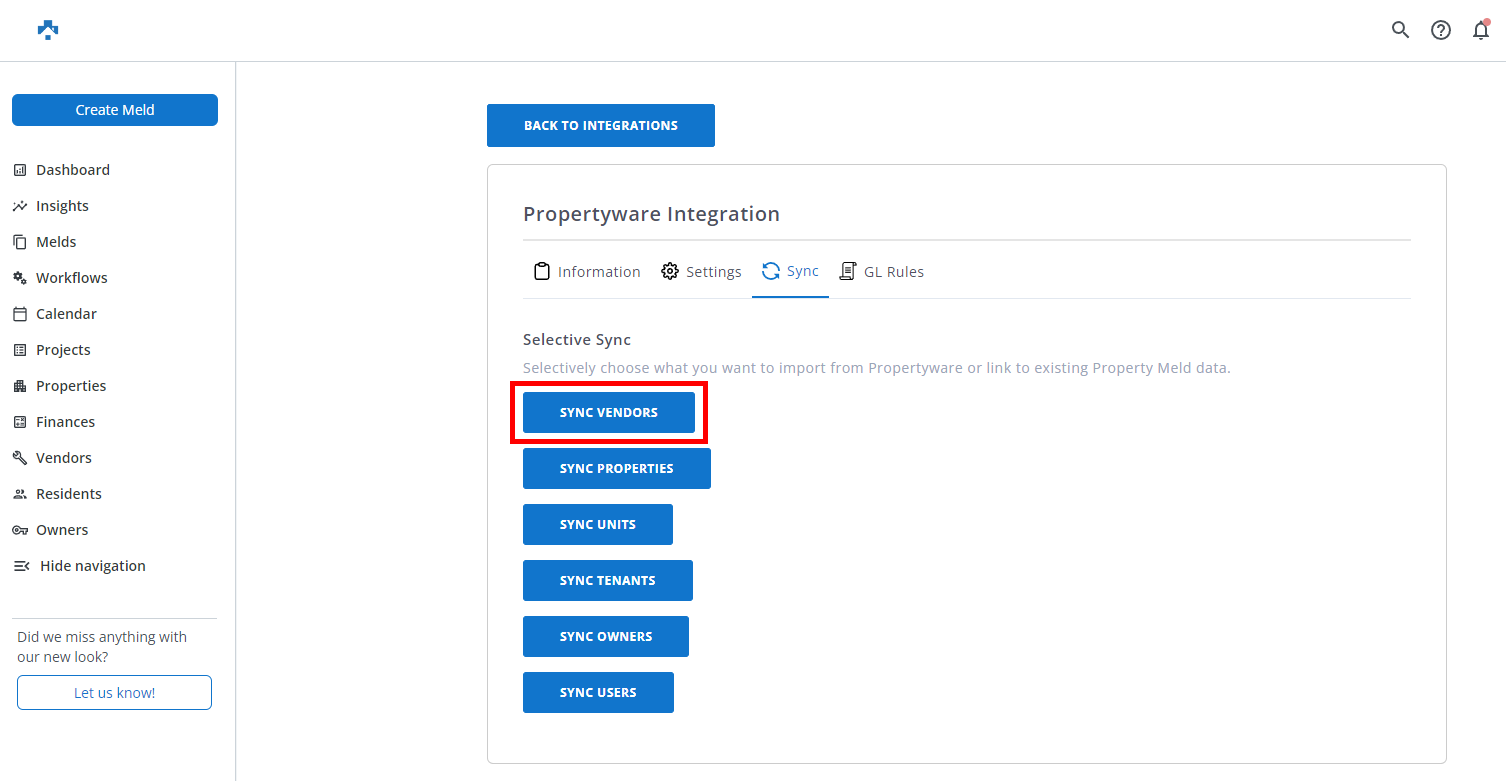The image size is (1506, 781).
Task: Click the Vendors wrench icon
Action: tap(20, 458)
